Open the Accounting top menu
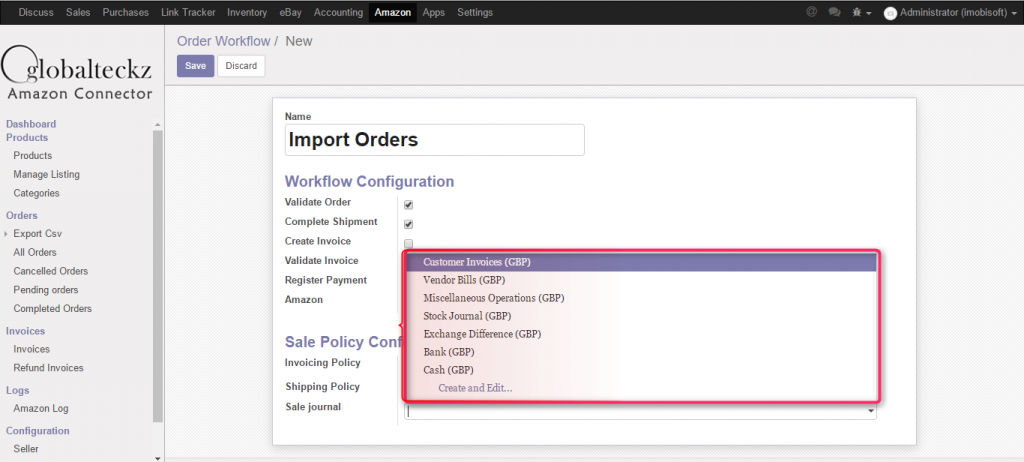The image size is (1024, 462). tap(338, 12)
